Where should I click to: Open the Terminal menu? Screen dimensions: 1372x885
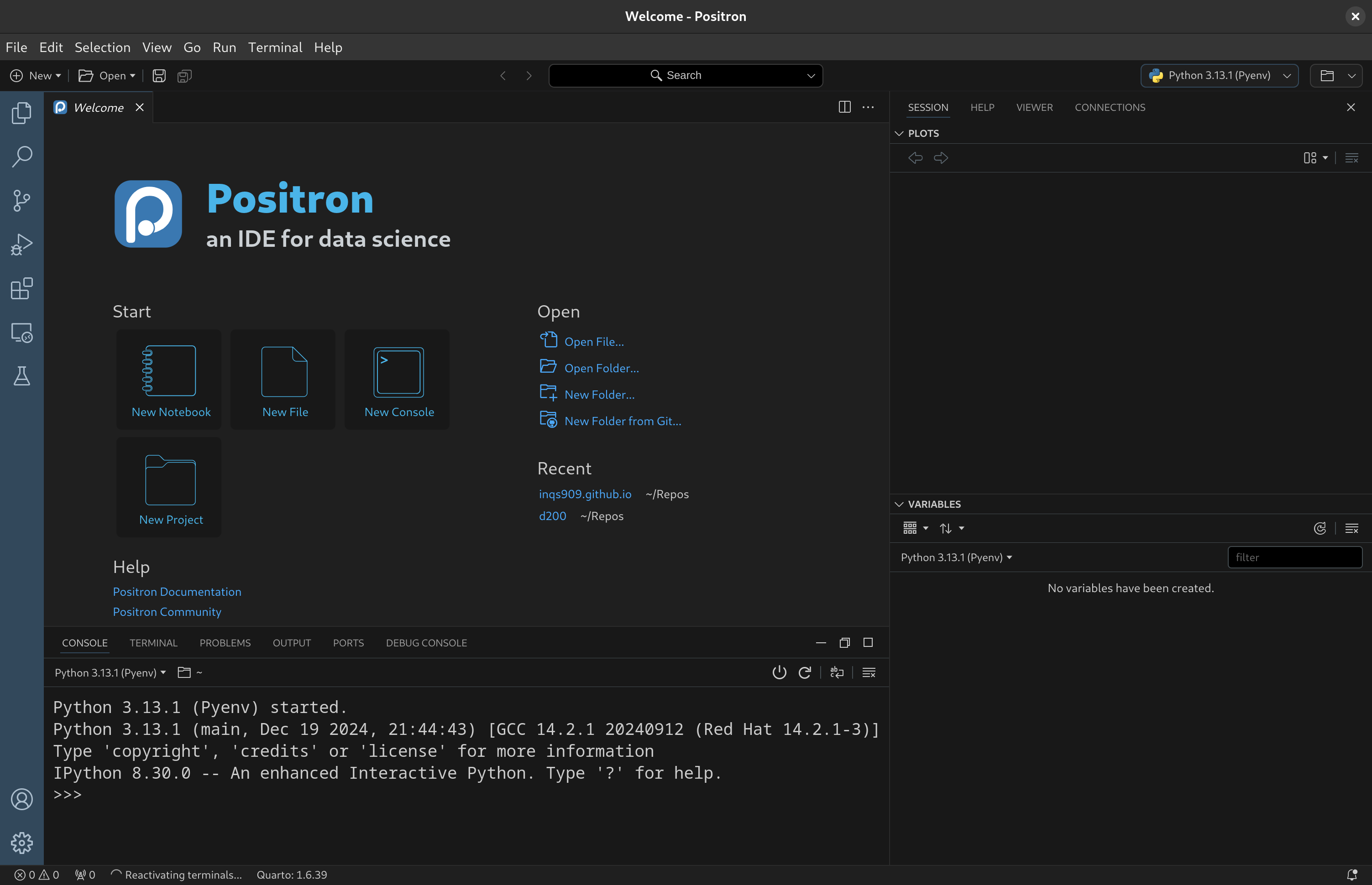(x=275, y=47)
